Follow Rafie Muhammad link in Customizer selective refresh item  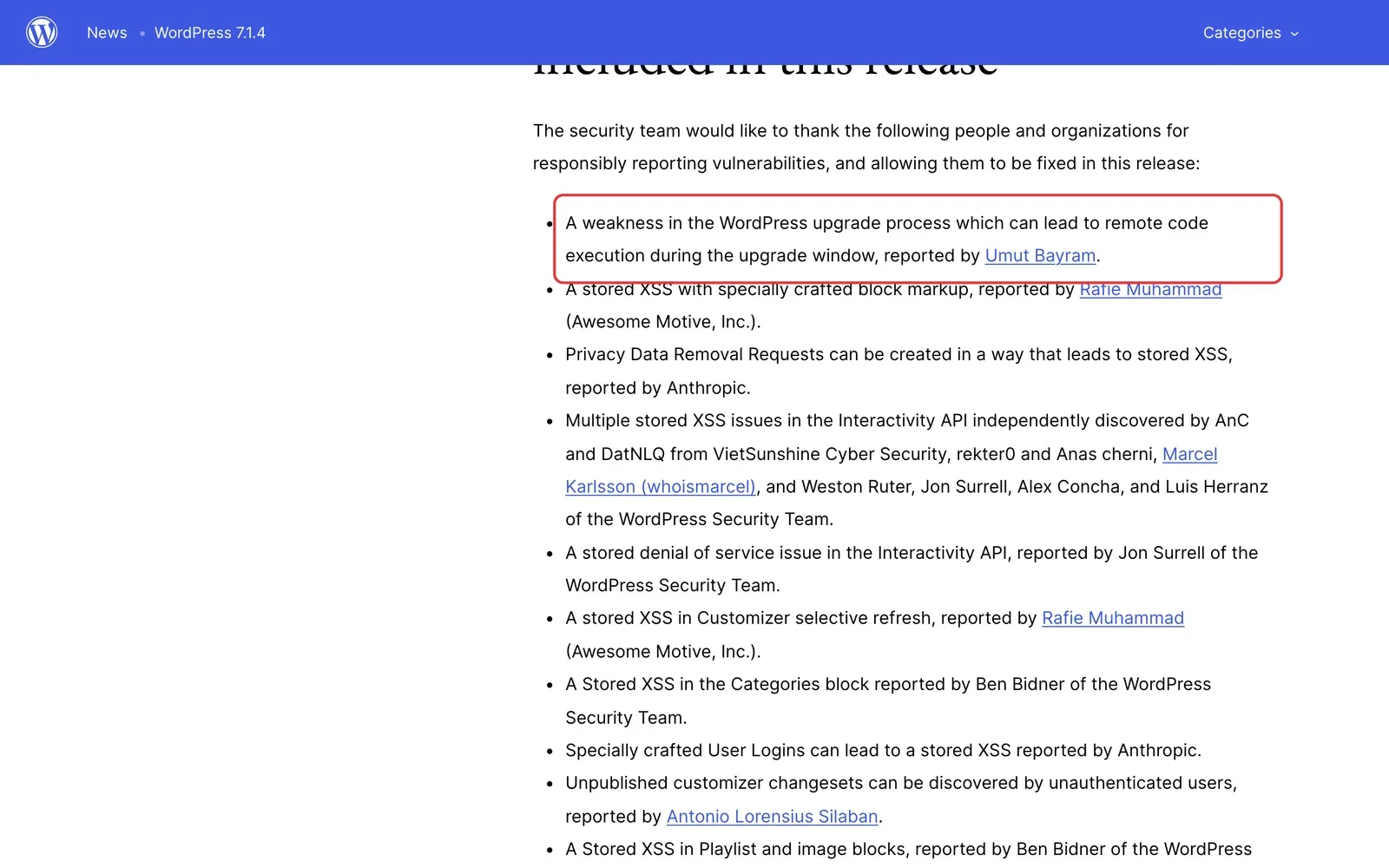click(x=1113, y=618)
